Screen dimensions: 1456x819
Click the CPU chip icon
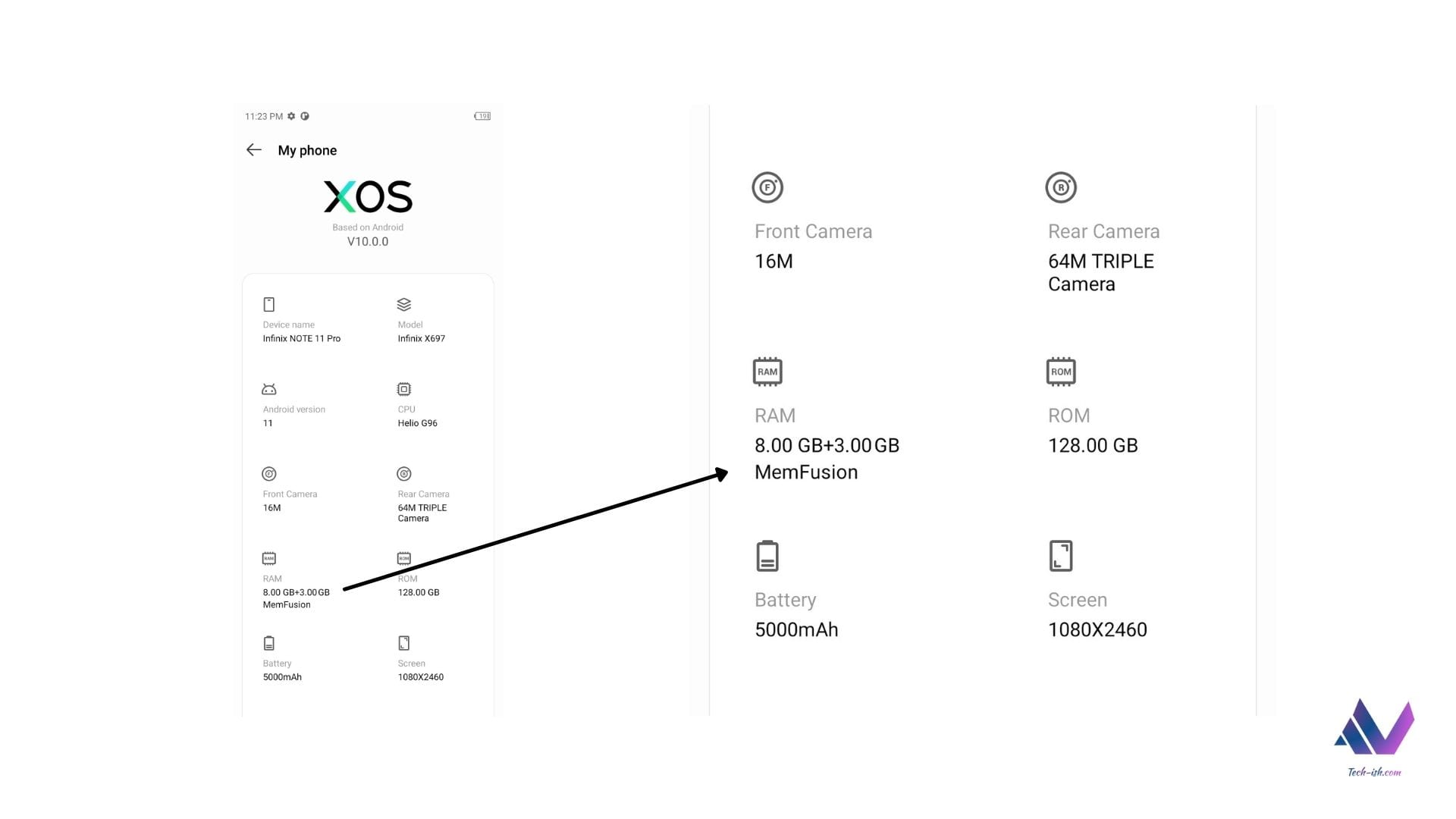click(404, 389)
